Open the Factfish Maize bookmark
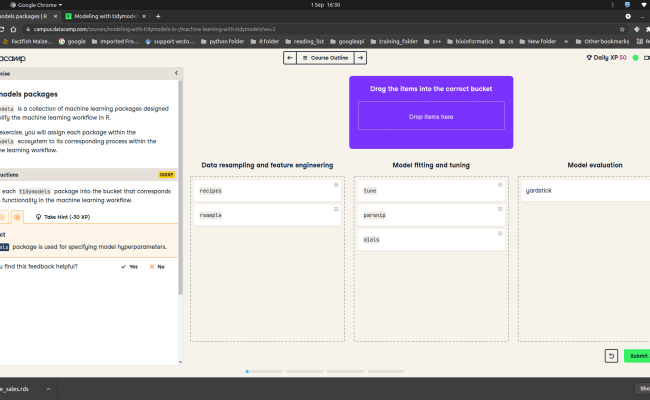The width and height of the screenshot is (650, 400). tap(27, 41)
